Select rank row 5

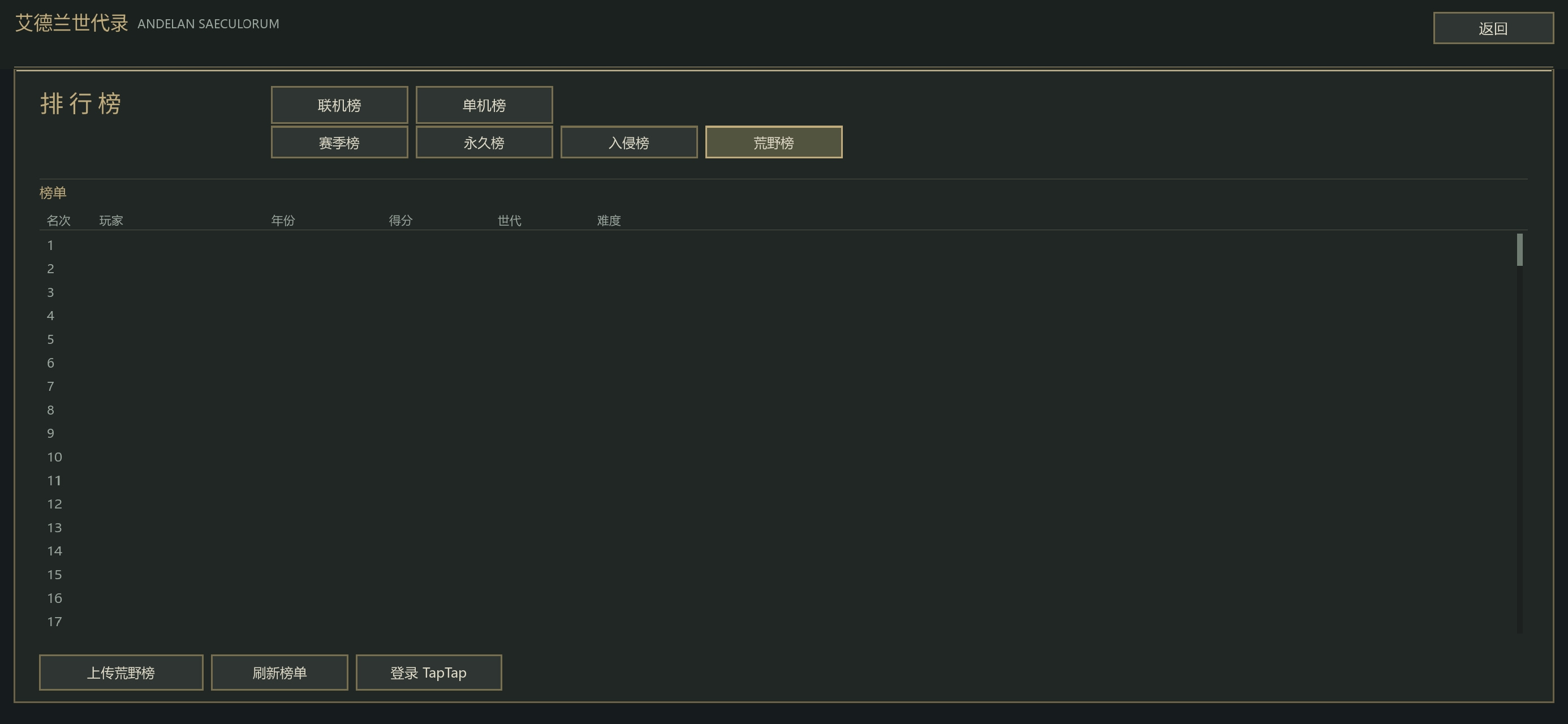coord(776,339)
